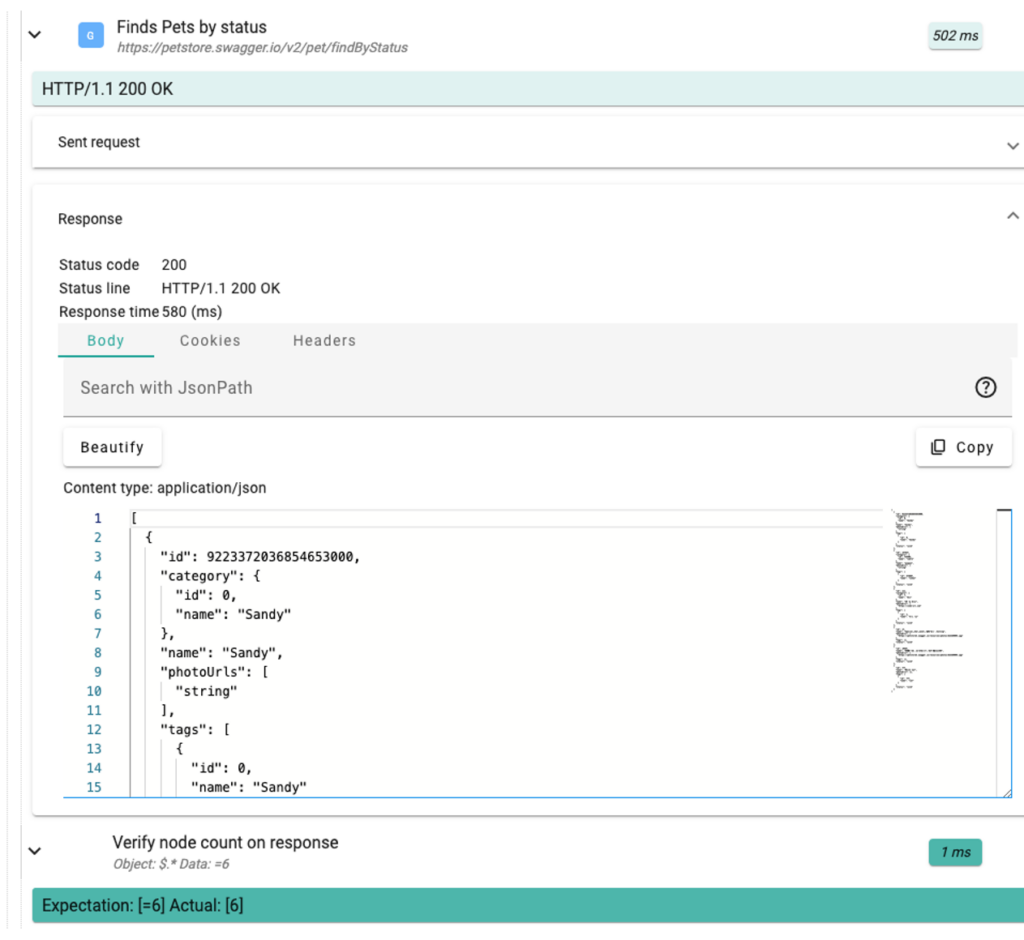Click the Beautify button

coord(112,447)
